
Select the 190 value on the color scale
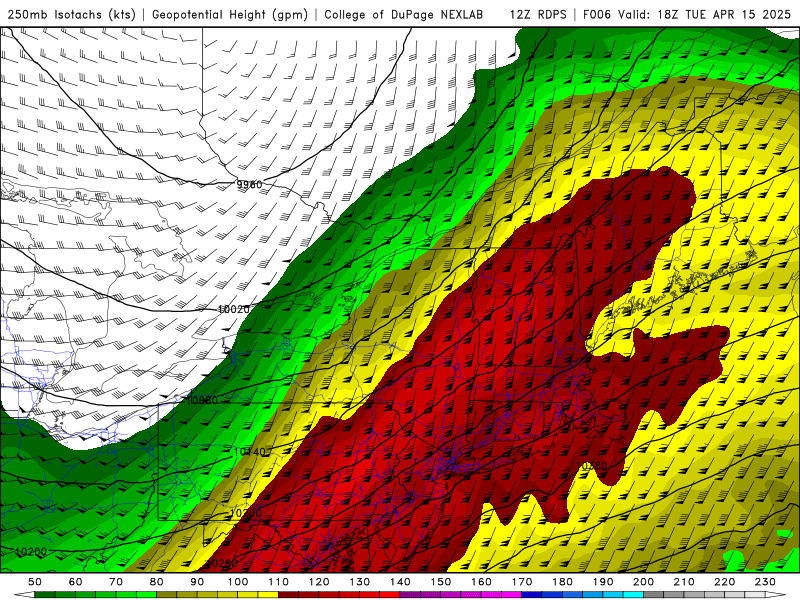[x=603, y=582]
